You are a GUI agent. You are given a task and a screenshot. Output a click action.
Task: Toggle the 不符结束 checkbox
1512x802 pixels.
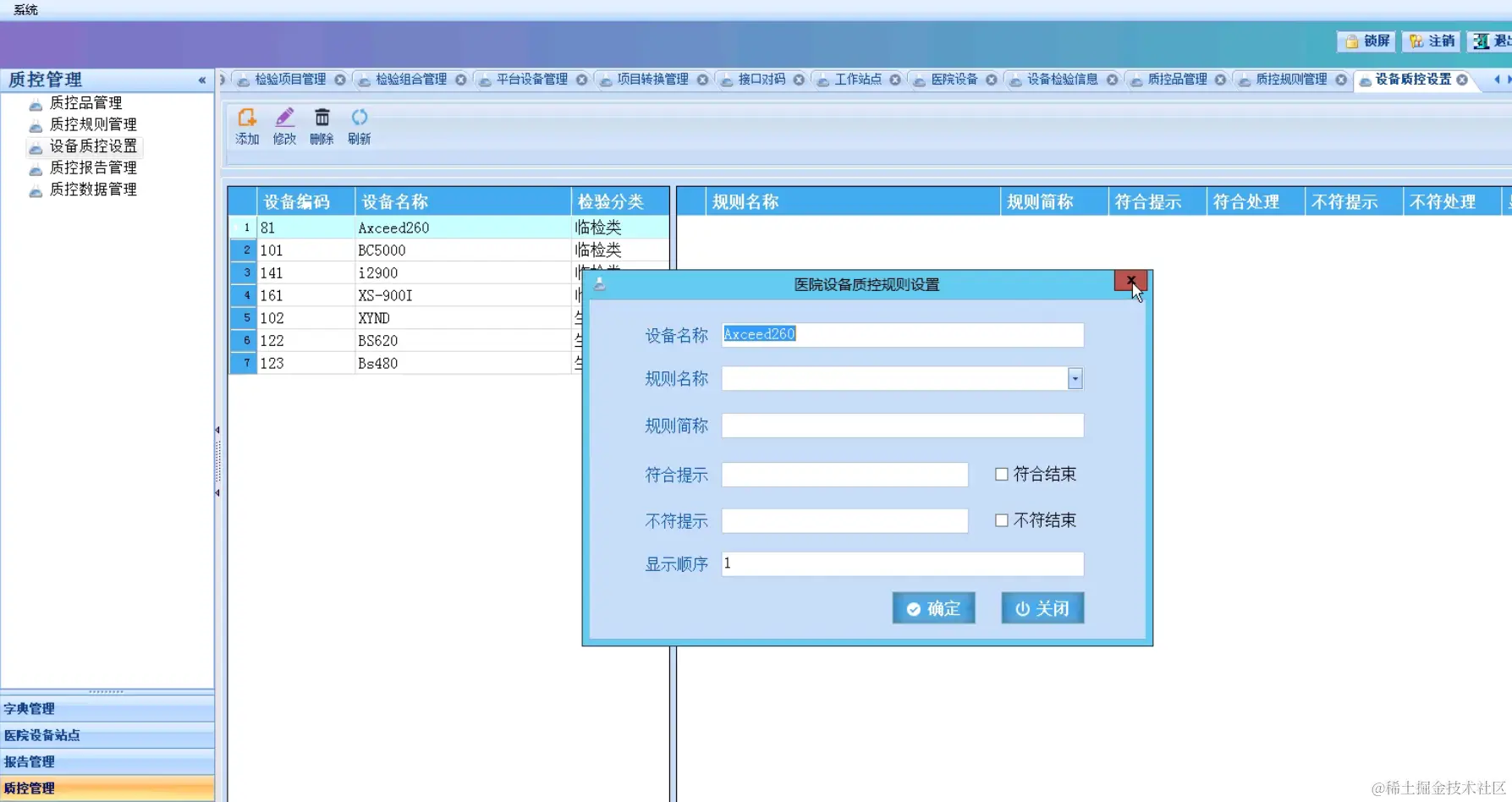click(x=1002, y=520)
